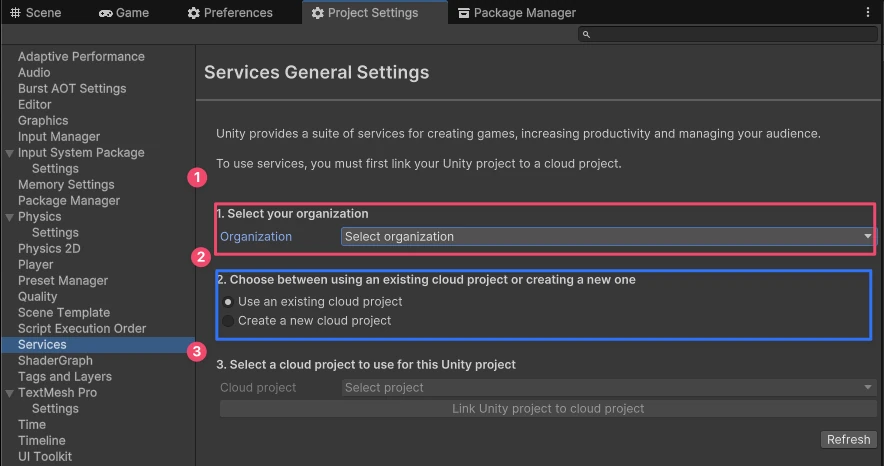
Task: Click the Project Settings tab gear icon
Action: tap(318, 12)
